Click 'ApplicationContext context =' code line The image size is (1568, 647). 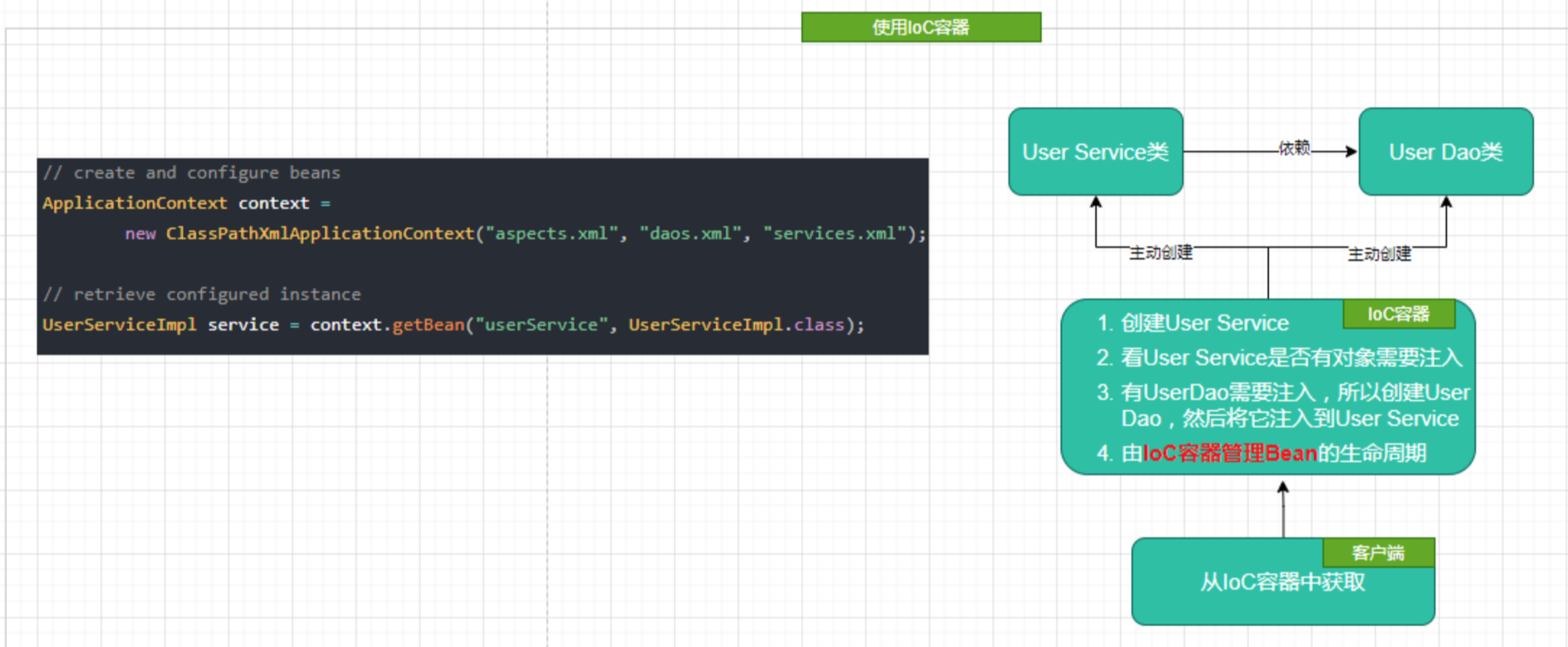(x=186, y=203)
